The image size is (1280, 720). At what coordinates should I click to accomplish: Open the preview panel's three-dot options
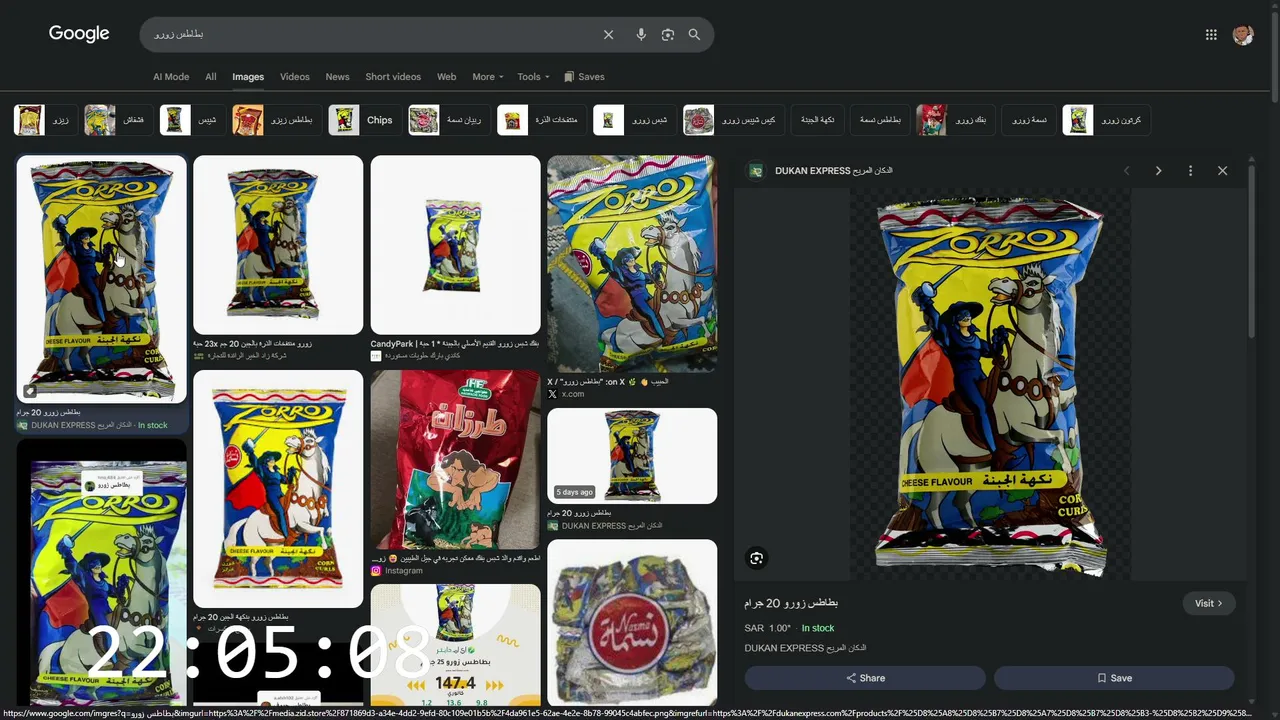(x=1190, y=171)
